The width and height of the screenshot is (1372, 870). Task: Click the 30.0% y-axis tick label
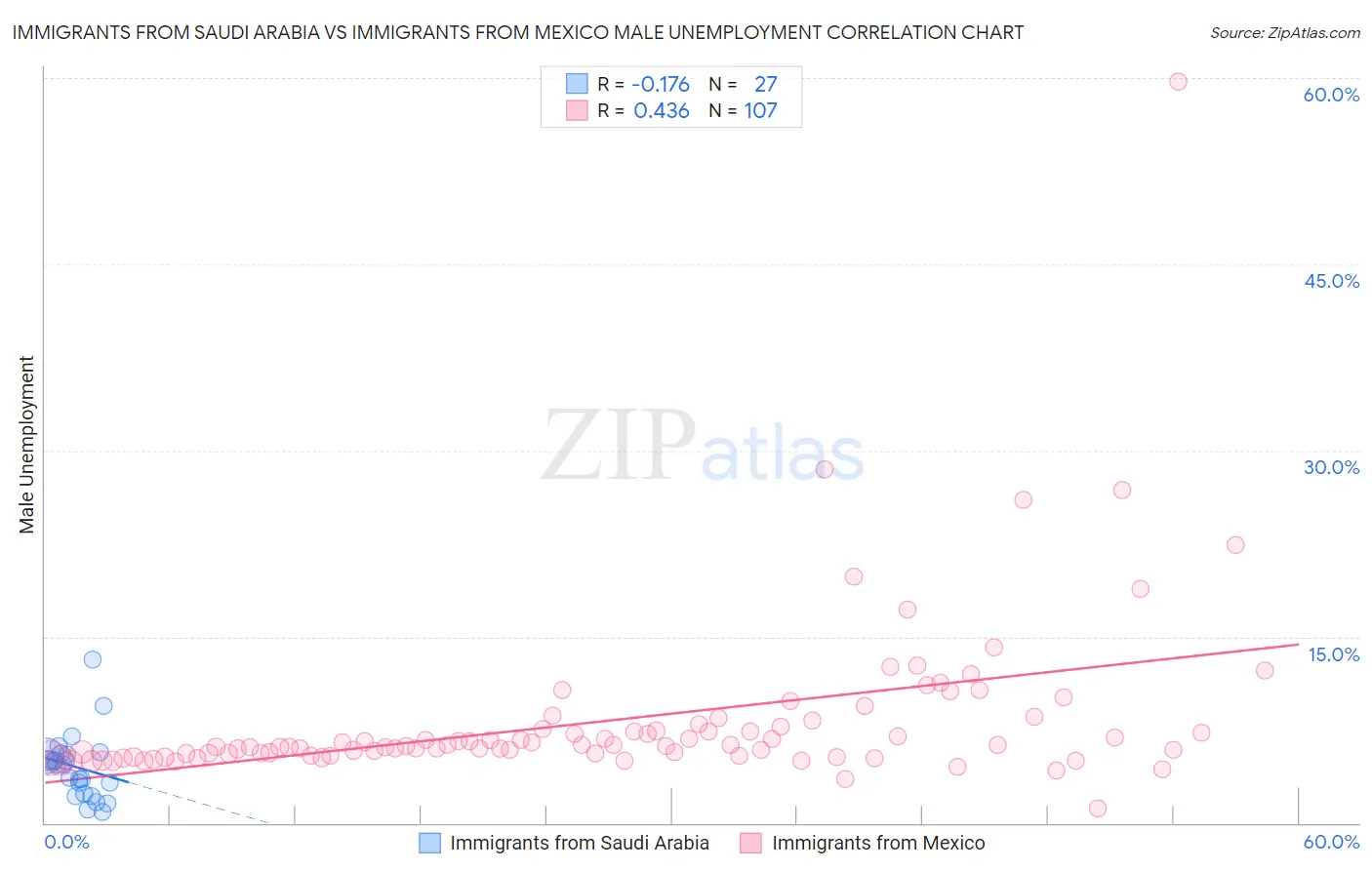pyautogui.click(x=1331, y=467)
